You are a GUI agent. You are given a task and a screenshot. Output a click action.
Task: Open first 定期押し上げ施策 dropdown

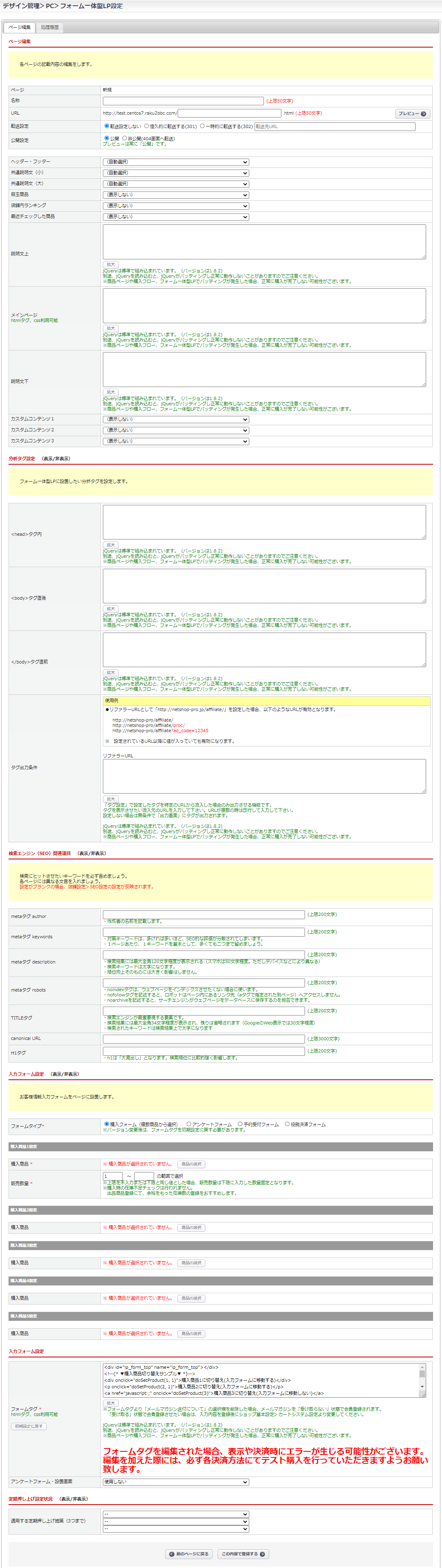point(176,1514)
